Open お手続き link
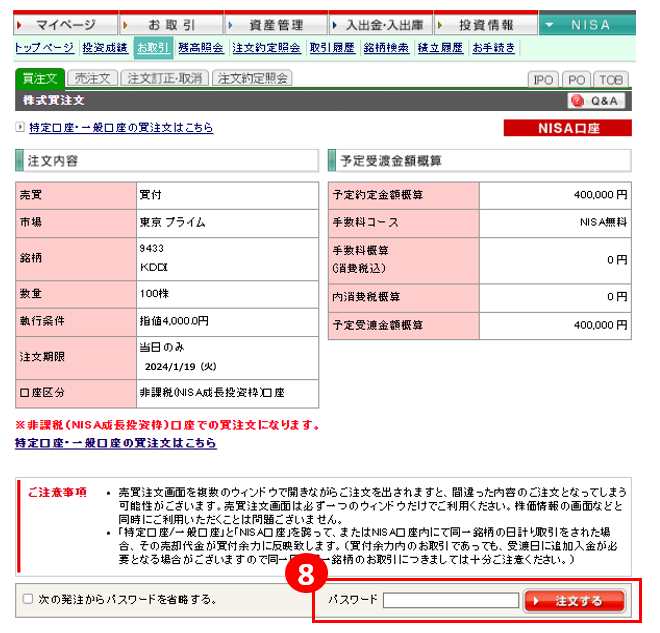660x633 pixels. [494, 48]
